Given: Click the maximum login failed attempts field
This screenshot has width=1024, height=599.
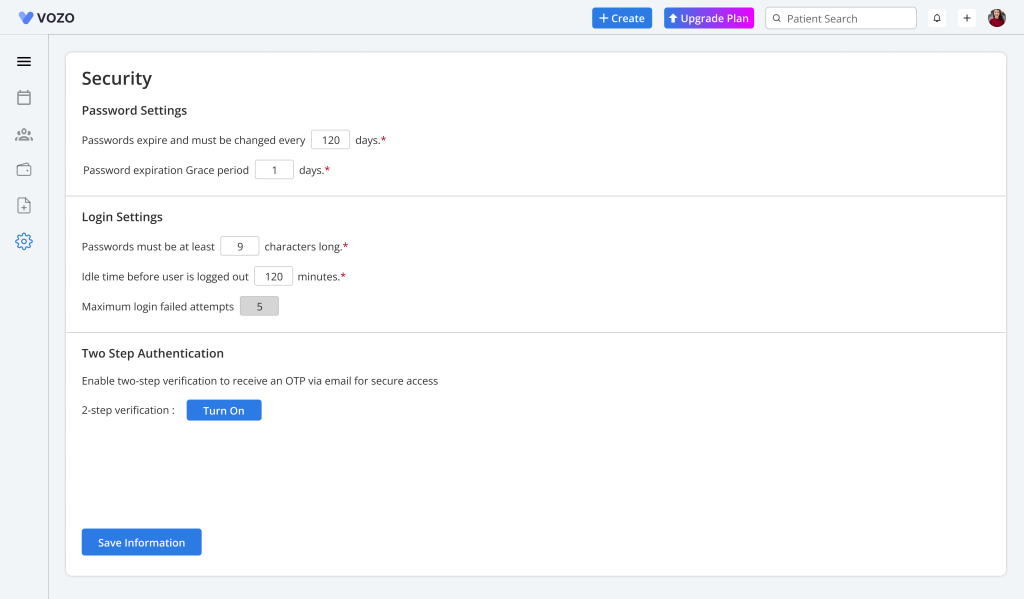Looking at the screenshot, I should (x=259, y=306).
